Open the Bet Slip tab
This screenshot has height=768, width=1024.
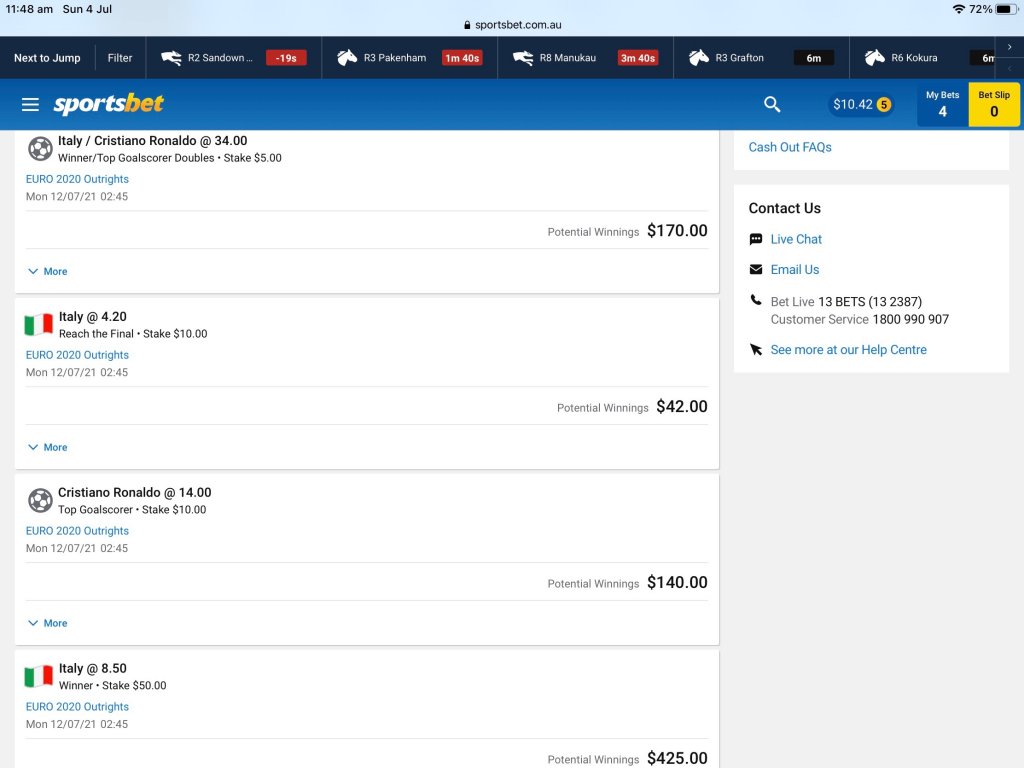coord(994,104)
